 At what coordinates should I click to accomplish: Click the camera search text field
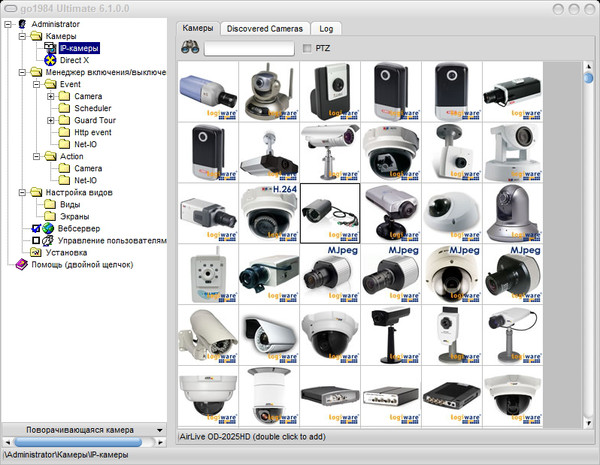click(248, 48)
